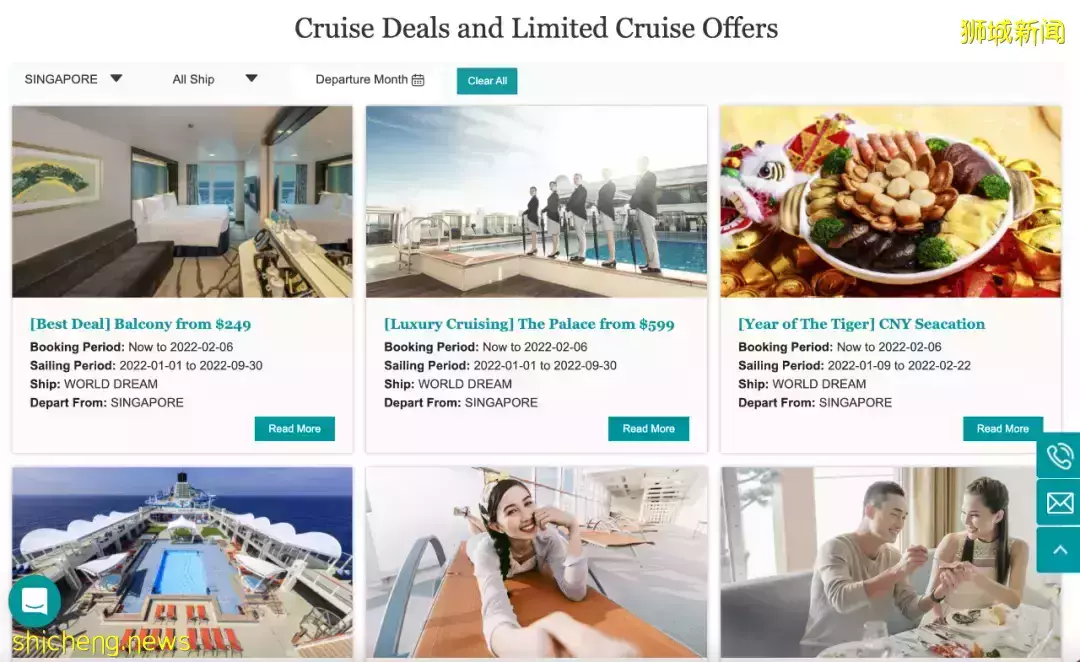Screen dimensions: 1080x662
Task: Read More about CNY Seacation
Action: click(1003, 428)
